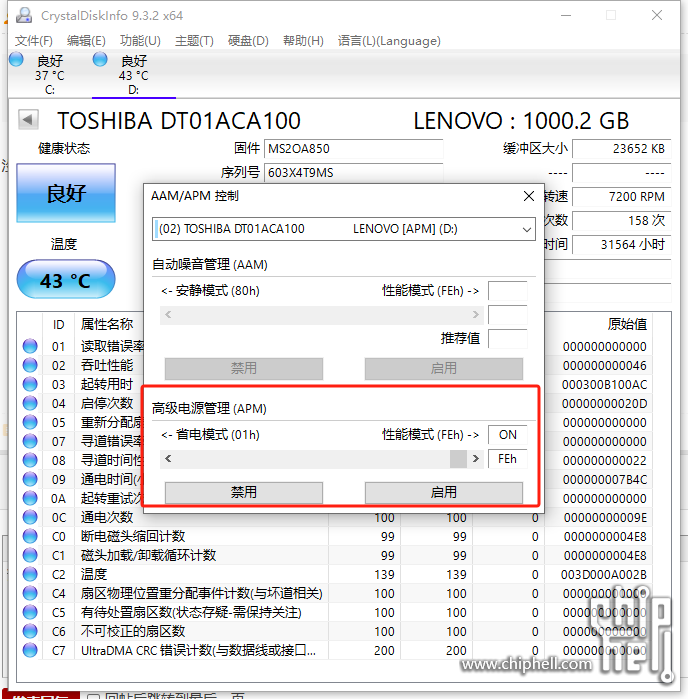Click the firmware field MS2OA850
Image resolution: width=688 pixels, height=699 pixels.
(354, 148)
